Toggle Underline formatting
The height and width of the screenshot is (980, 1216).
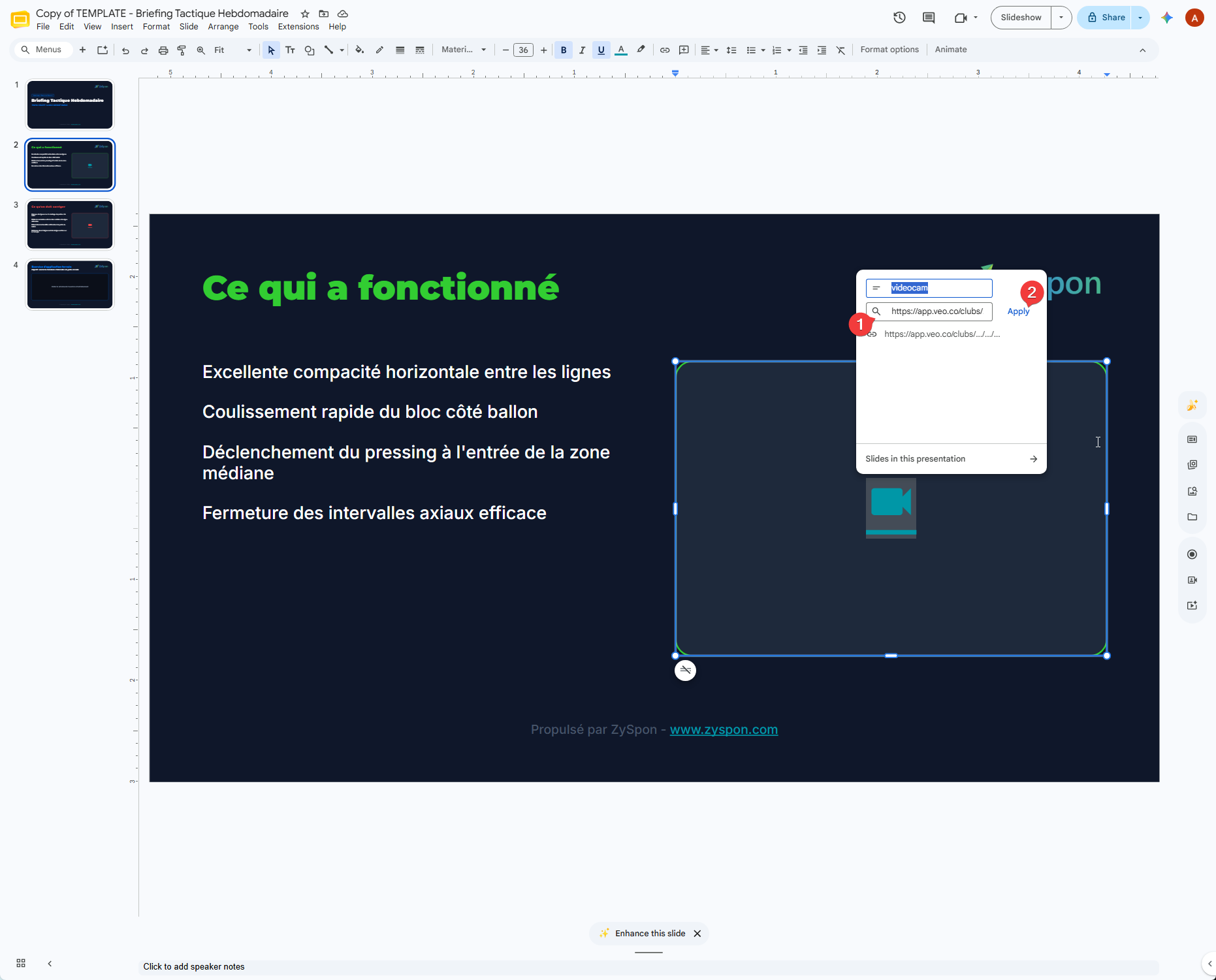click(601, 50)
